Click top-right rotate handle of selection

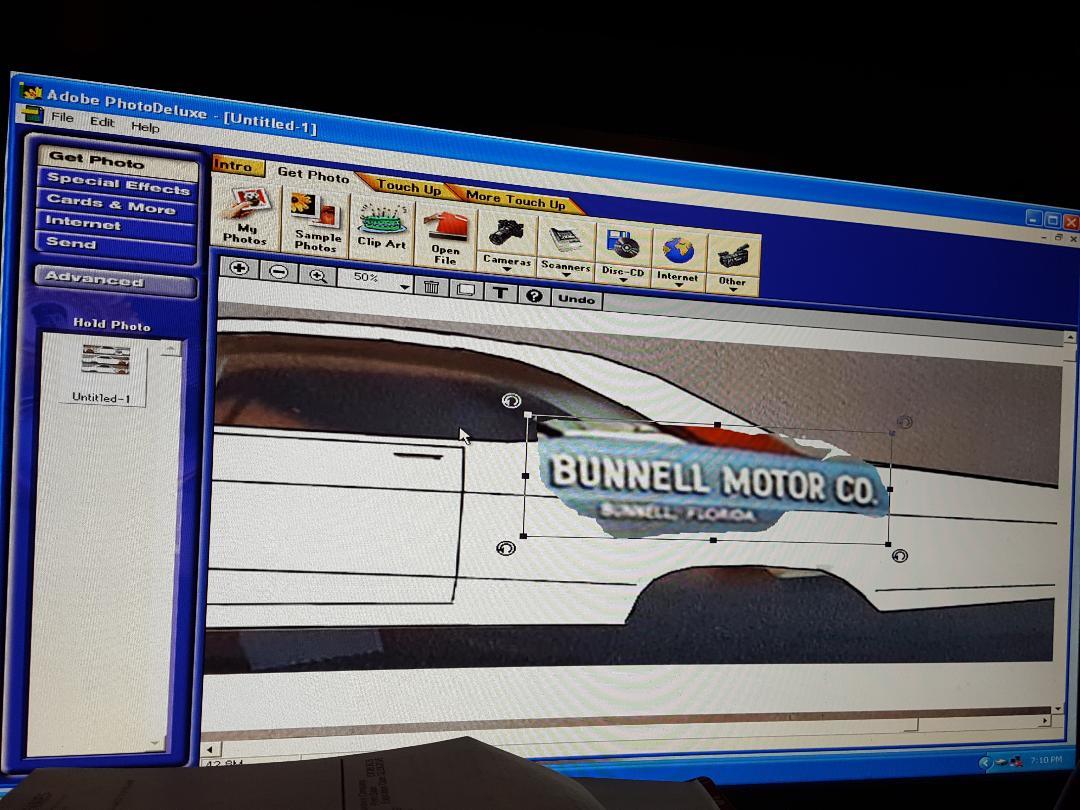click(905, 422)
